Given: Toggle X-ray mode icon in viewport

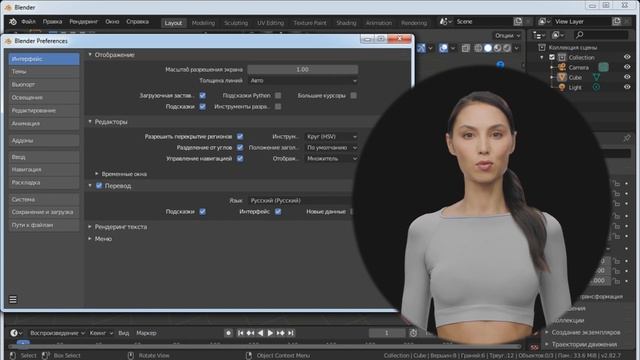Looking at the screenshot, I should (x=466, y=48).
